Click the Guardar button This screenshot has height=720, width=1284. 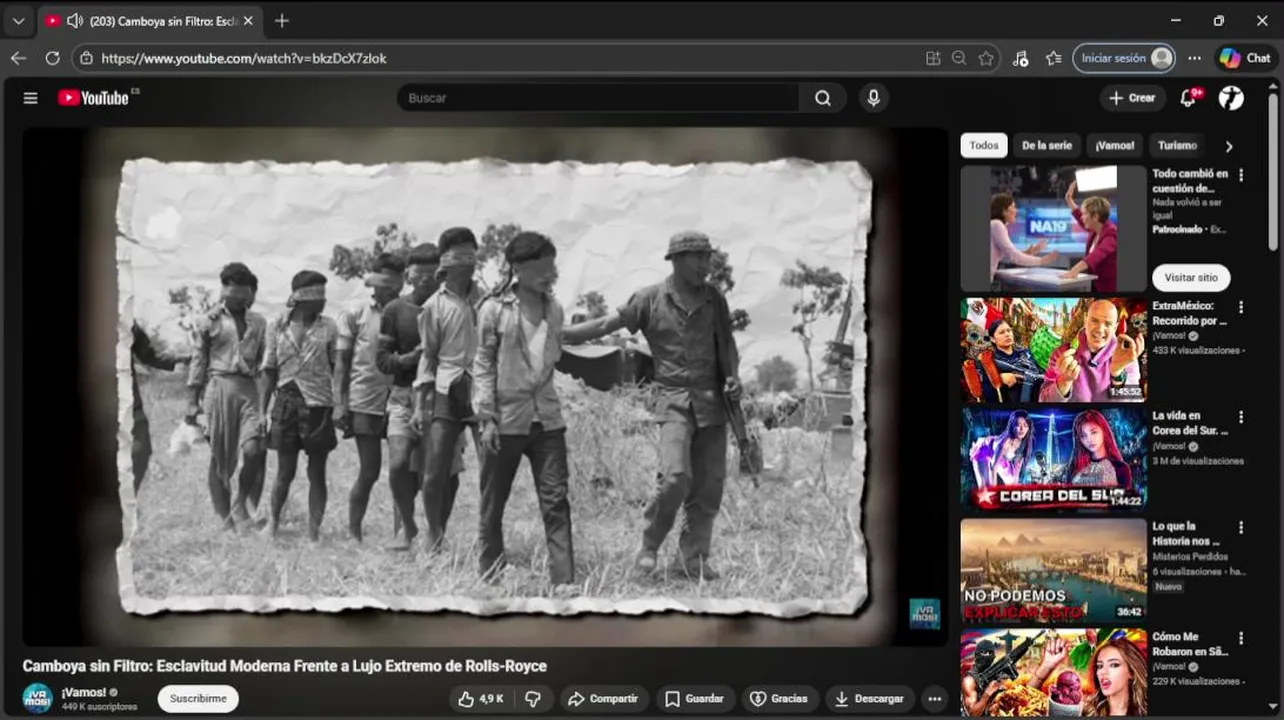[694, 699]
